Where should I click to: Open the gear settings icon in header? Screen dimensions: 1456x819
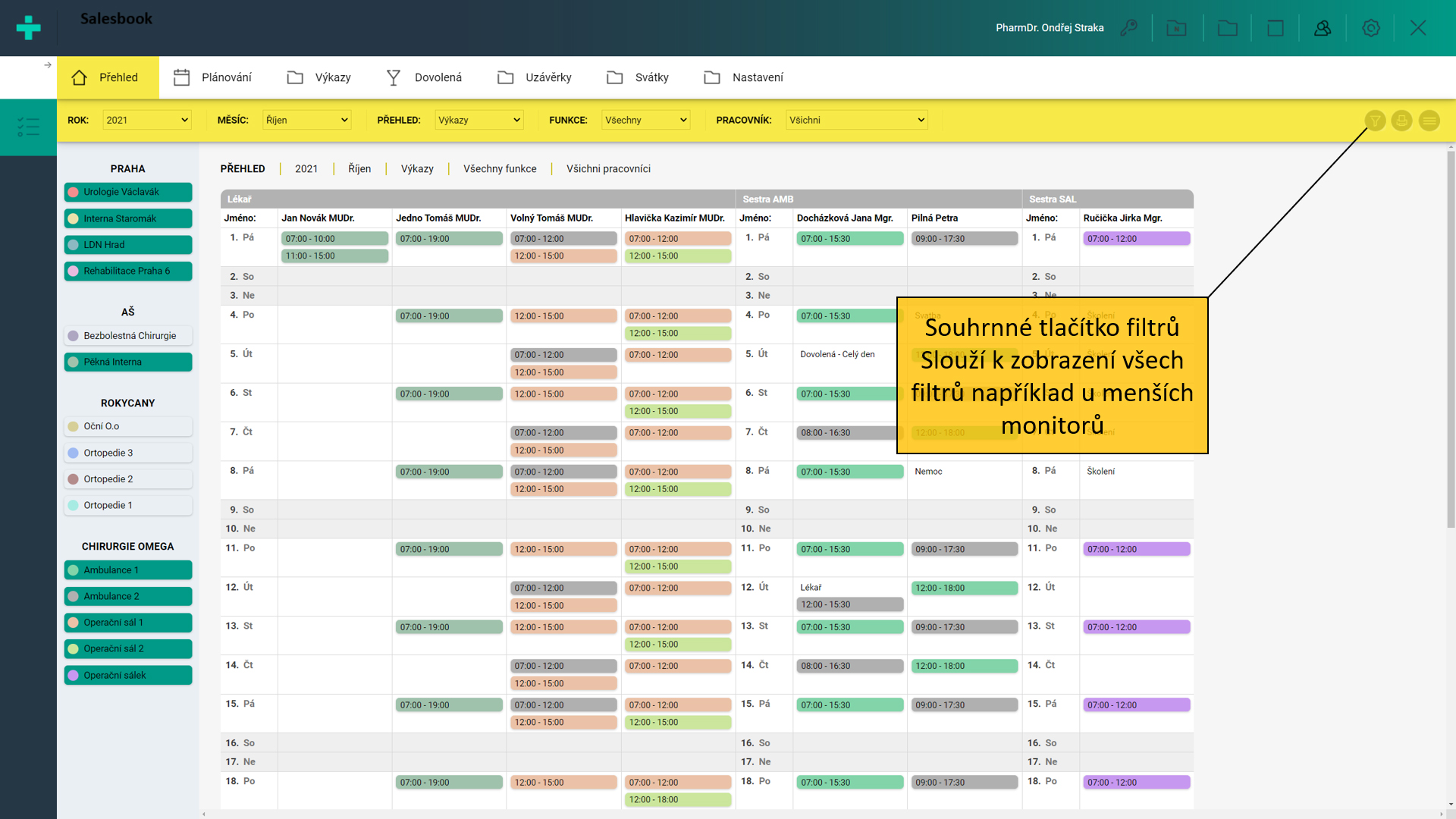click(x=1370, y=28)
